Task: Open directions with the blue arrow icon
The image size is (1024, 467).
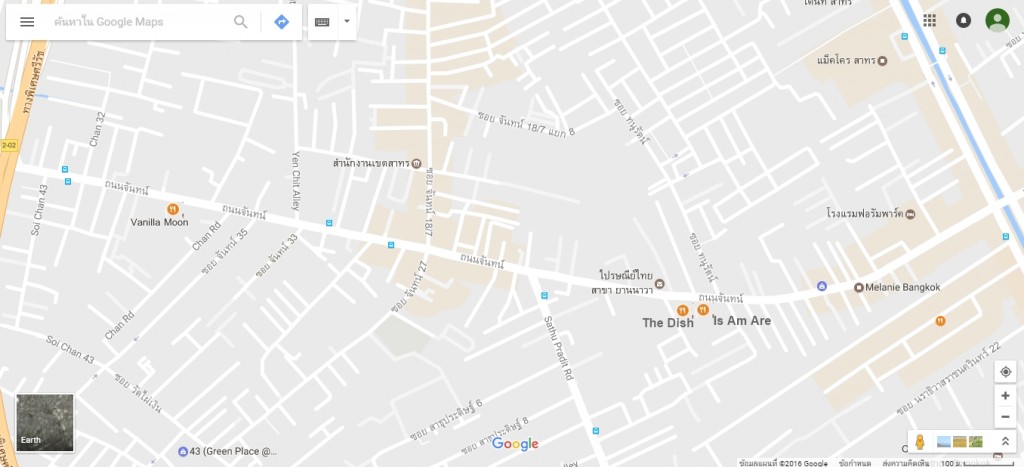Action: point(281,22)
